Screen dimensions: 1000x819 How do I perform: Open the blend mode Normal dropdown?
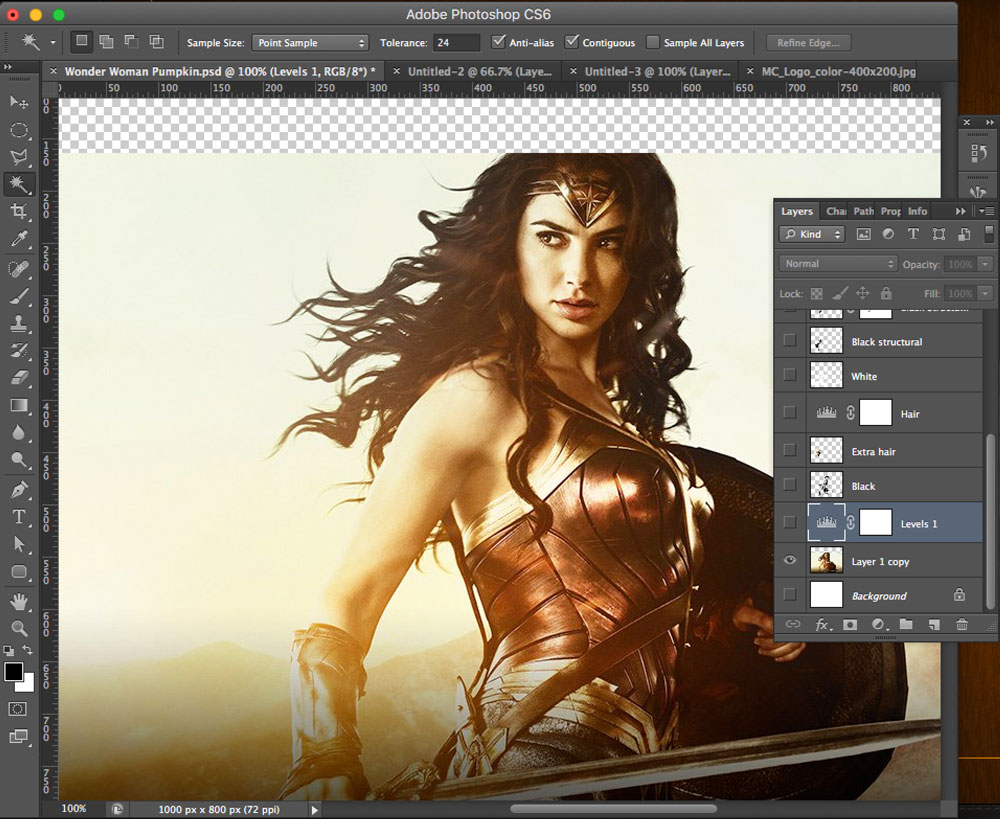click(x=838, y=264)
